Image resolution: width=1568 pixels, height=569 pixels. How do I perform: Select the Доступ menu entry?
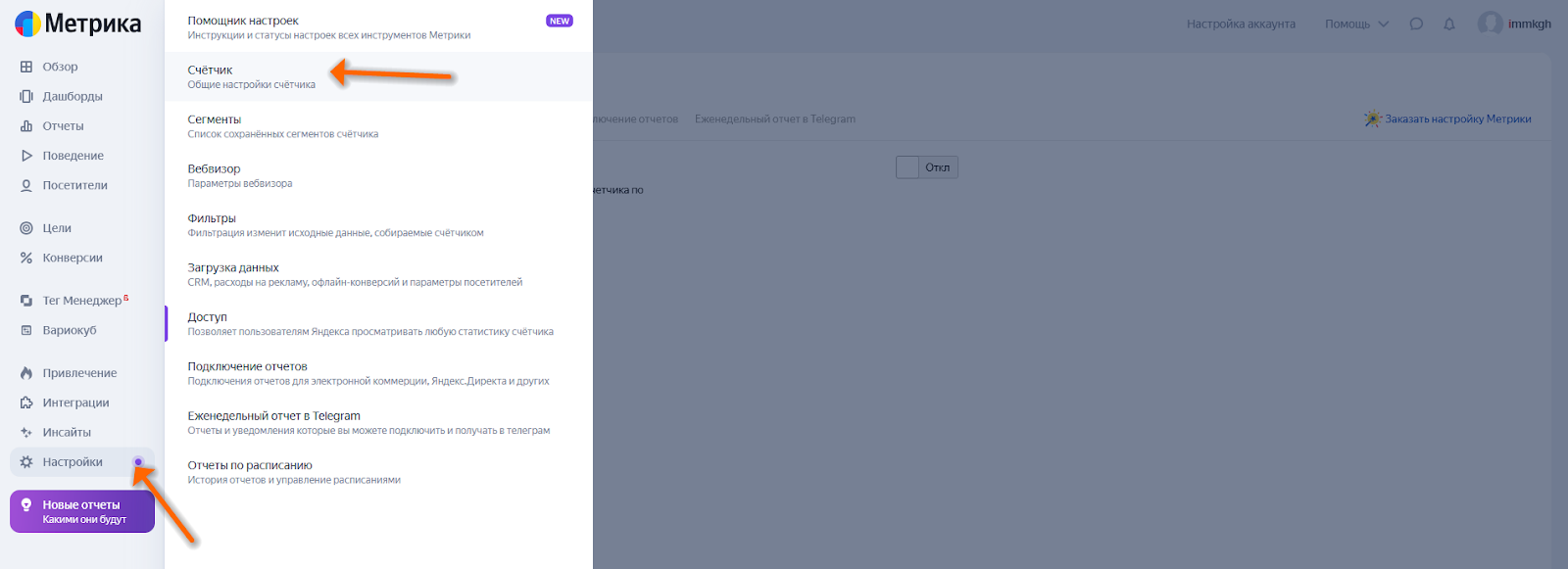click(378, 324)
